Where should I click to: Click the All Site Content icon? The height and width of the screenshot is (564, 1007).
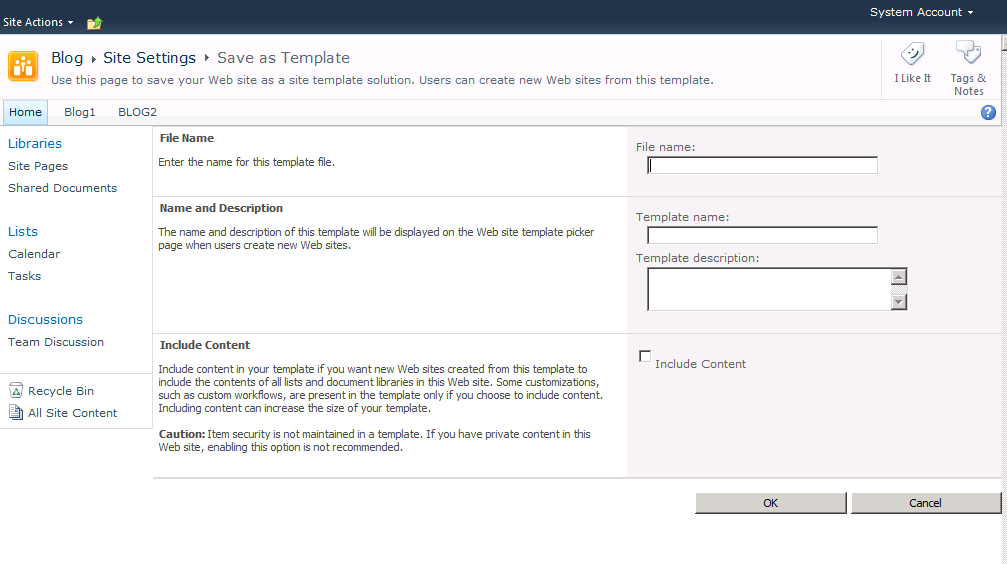(16, 413)
